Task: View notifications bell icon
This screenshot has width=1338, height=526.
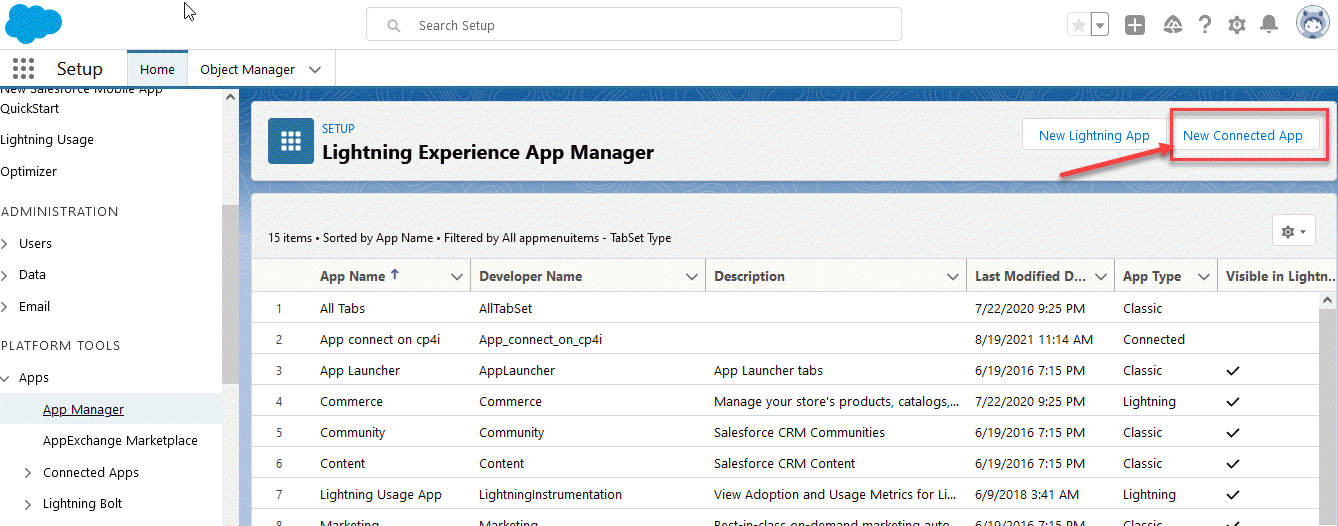Action: click(1268, 25)
